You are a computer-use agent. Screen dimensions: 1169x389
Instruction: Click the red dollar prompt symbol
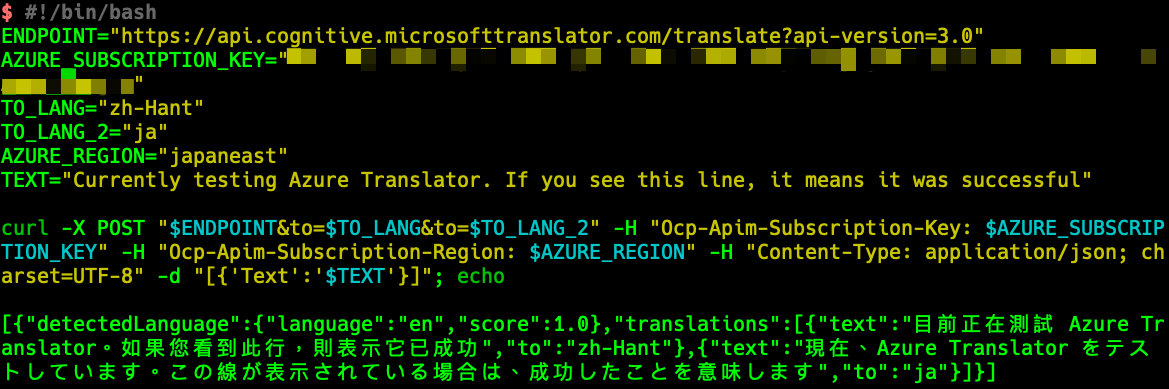pyautogui.click(x=6, y=12)
